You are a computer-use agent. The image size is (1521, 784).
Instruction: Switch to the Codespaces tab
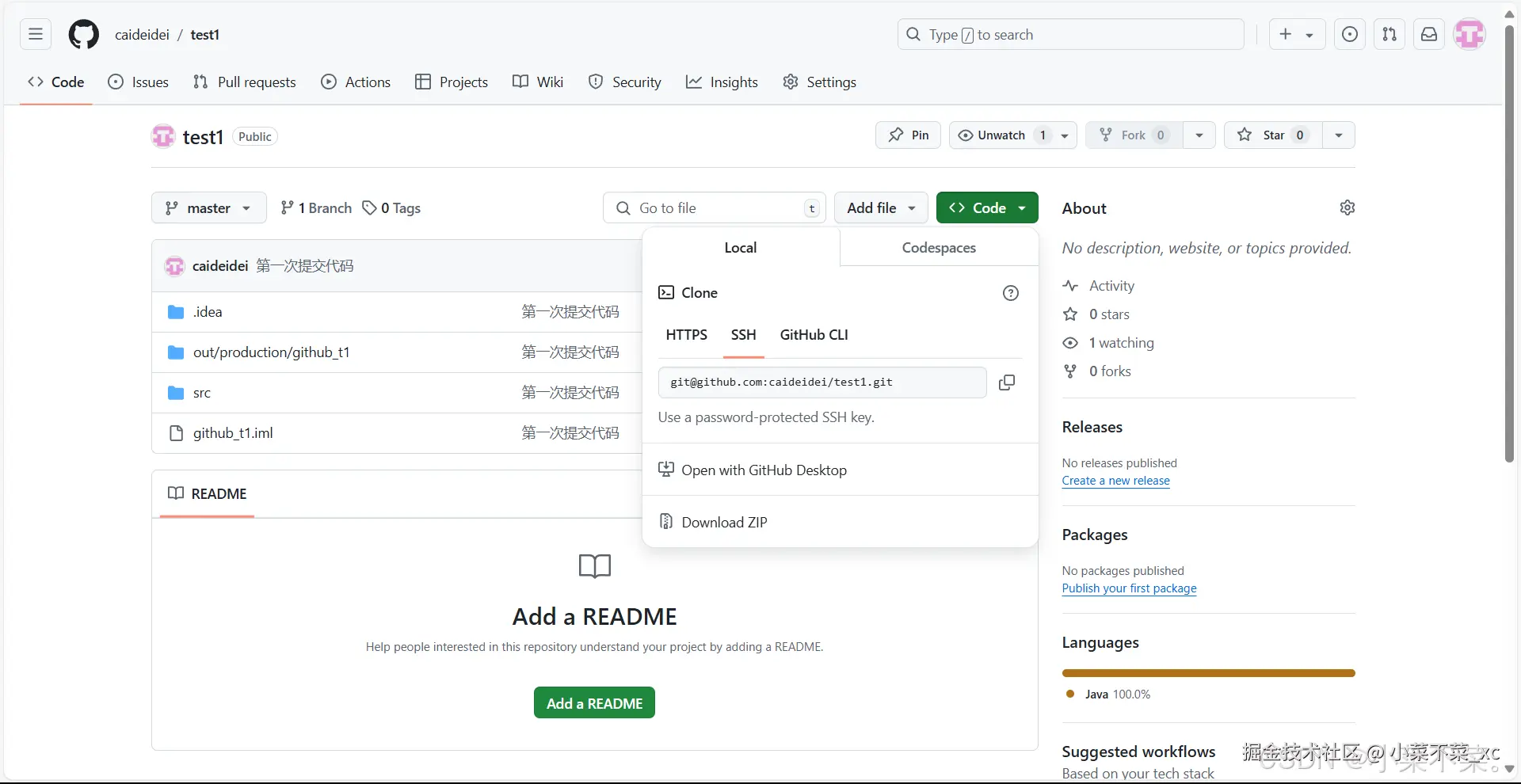tap(939, 248)
